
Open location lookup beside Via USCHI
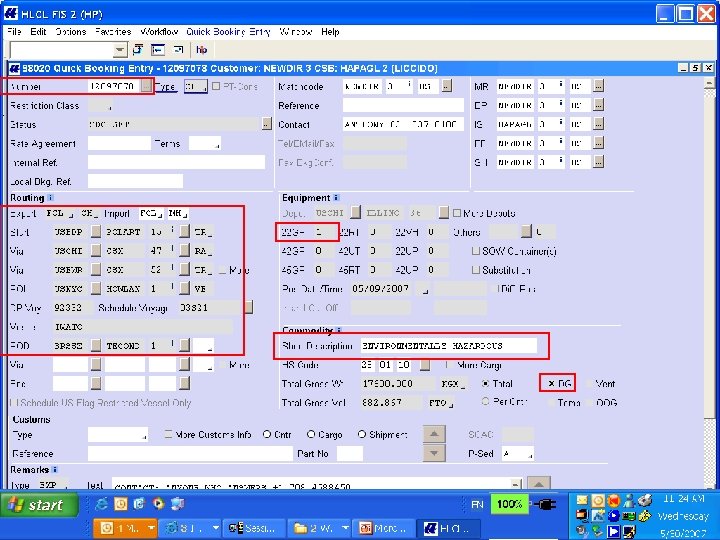pos(95,250)
